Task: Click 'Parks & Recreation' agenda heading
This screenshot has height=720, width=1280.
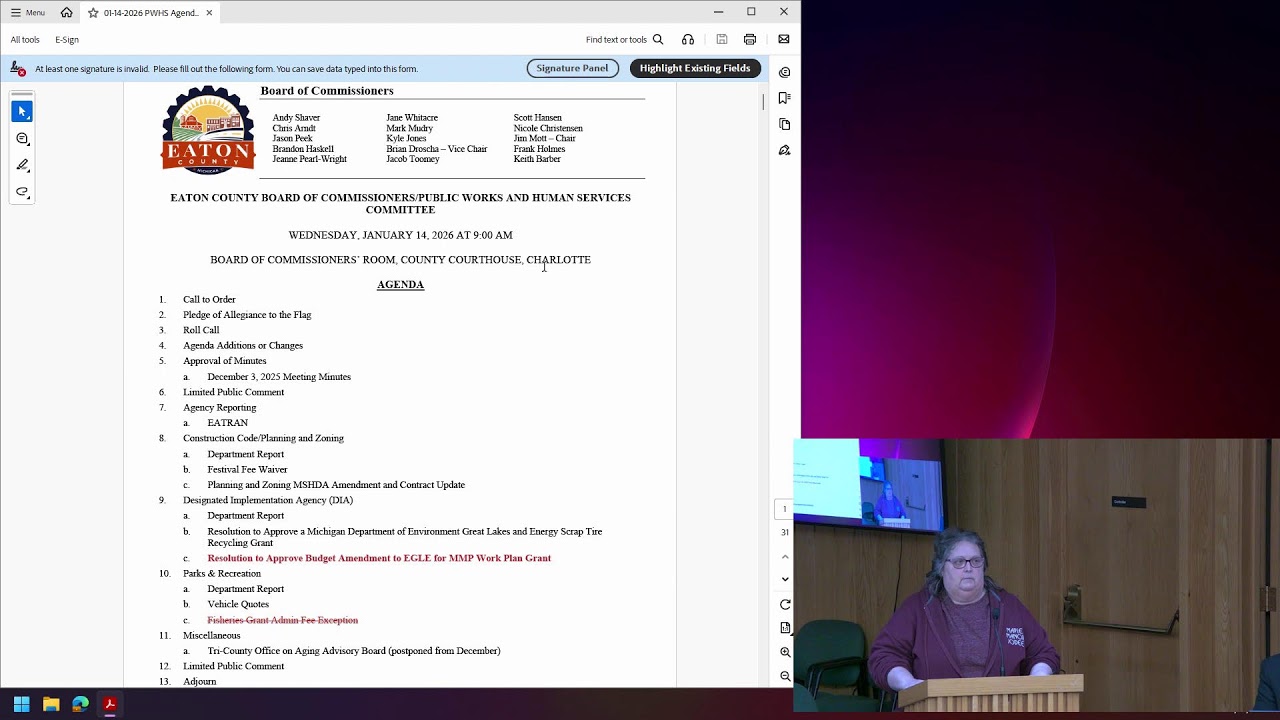Action: pos(222,574)
